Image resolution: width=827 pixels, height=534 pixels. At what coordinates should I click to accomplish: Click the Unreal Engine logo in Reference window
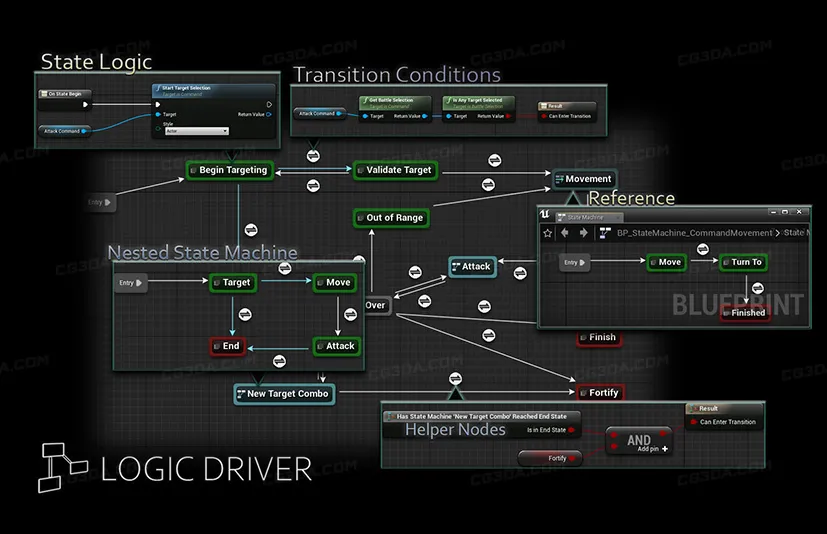(545, 216)
